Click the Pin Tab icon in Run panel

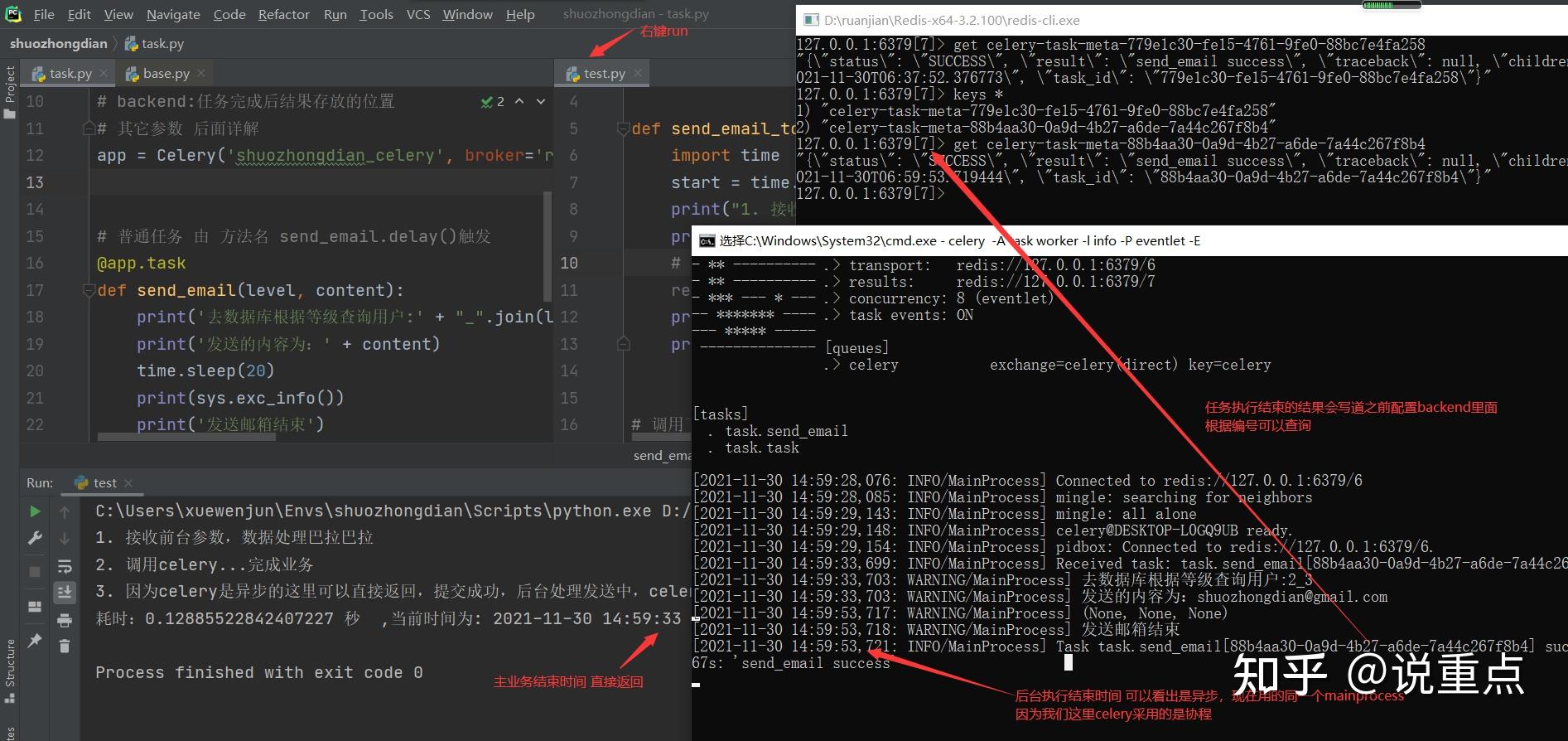[34, 640]
